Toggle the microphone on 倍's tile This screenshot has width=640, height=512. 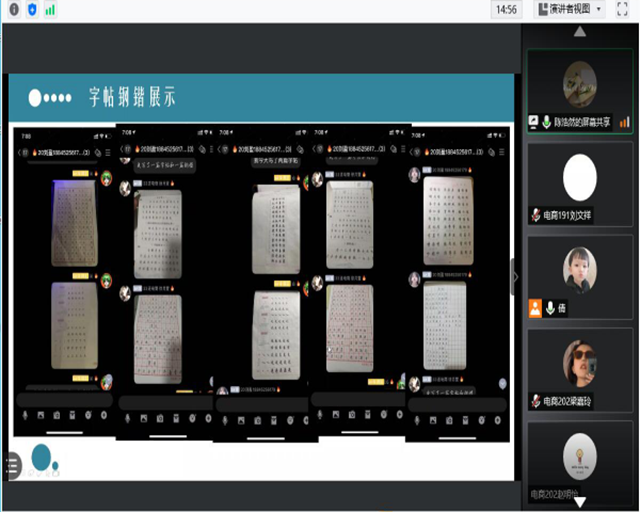548,308
